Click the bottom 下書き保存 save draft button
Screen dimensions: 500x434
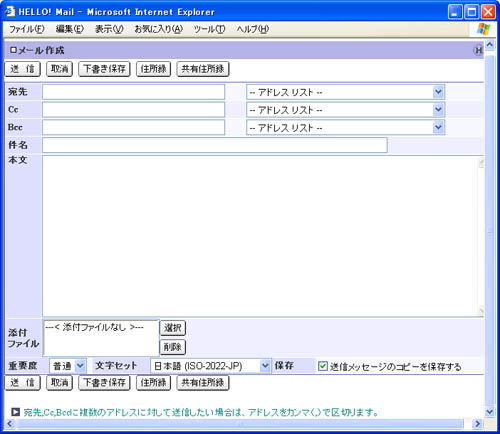(104, 383)
